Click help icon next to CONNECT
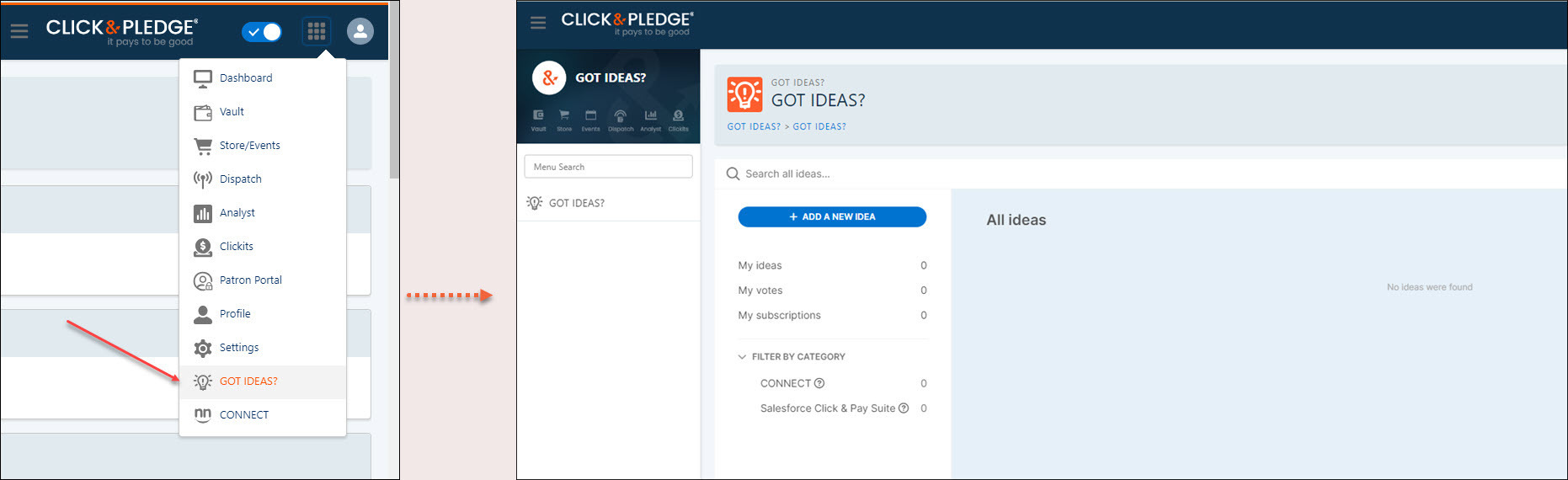The width and height of the screenshot is (1568, 480). [x=819, y=383]
